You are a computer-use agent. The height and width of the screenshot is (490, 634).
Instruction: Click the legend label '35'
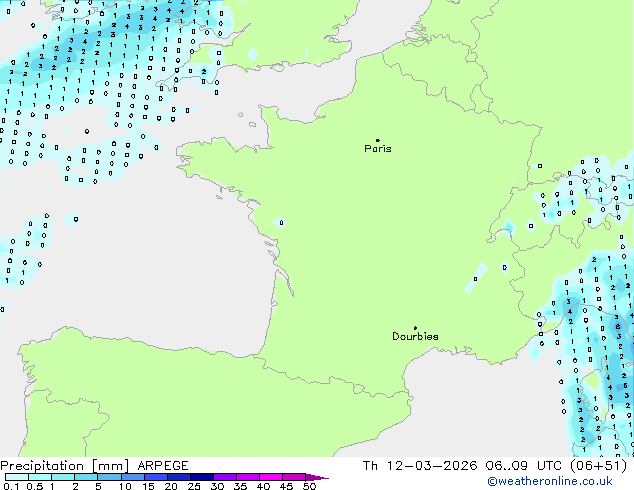(240, 486)
